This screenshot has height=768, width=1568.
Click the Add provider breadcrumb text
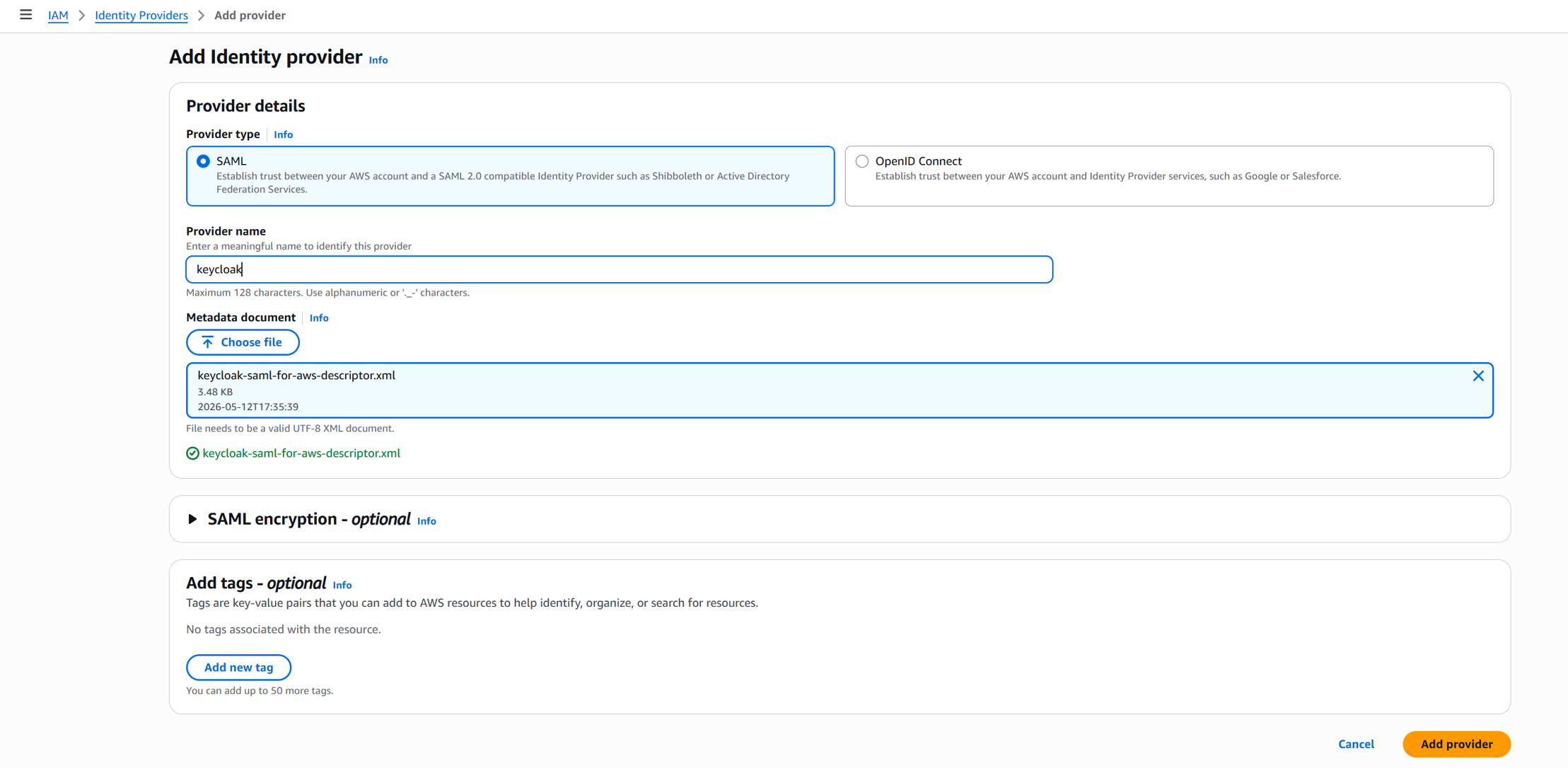click(x=250, y=15)
